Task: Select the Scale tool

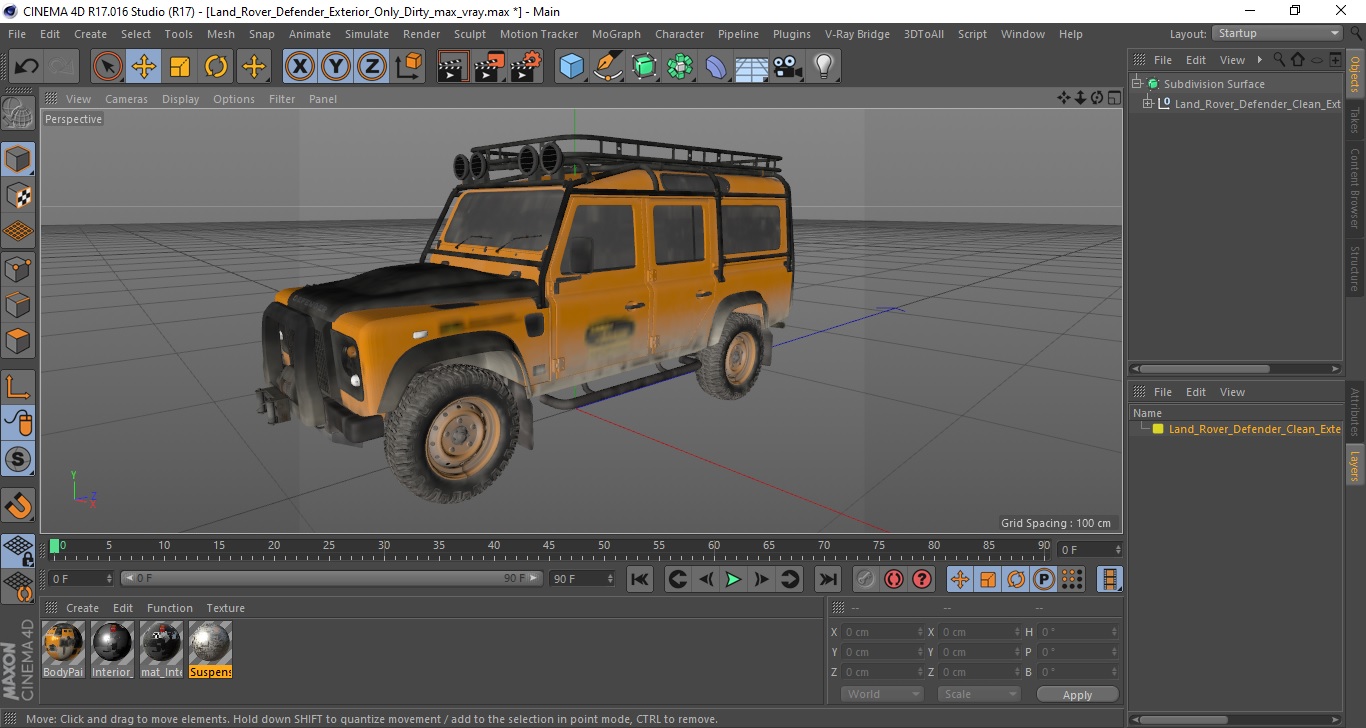Action: pos(180,67)
